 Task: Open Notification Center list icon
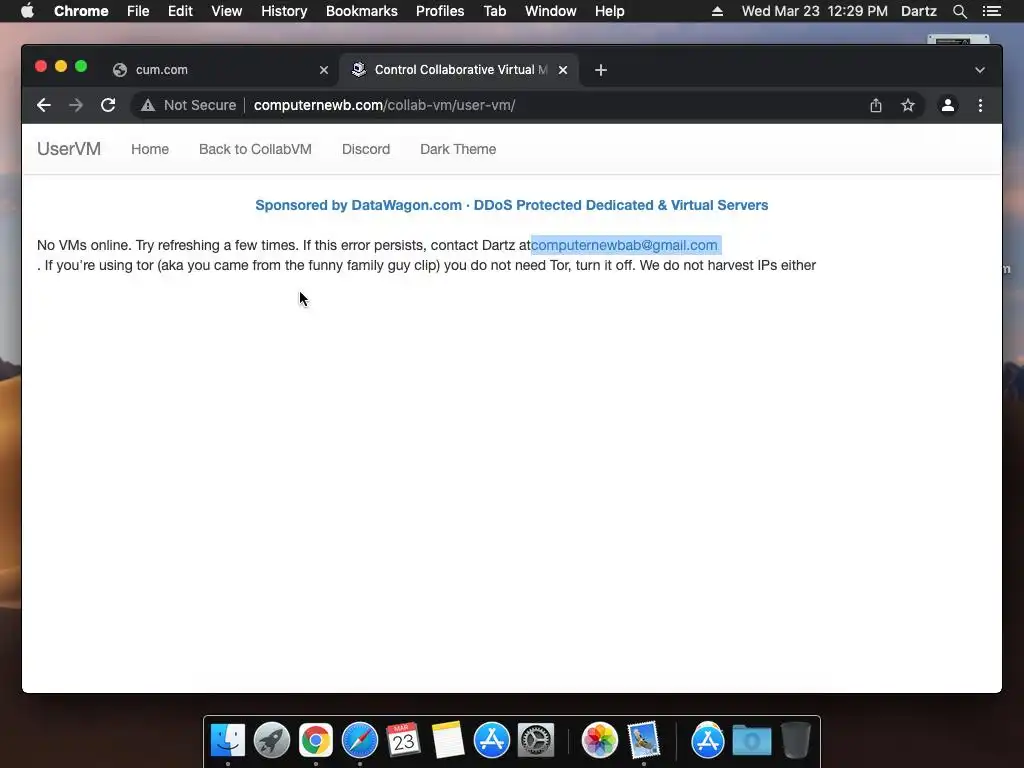click(992, 11)
